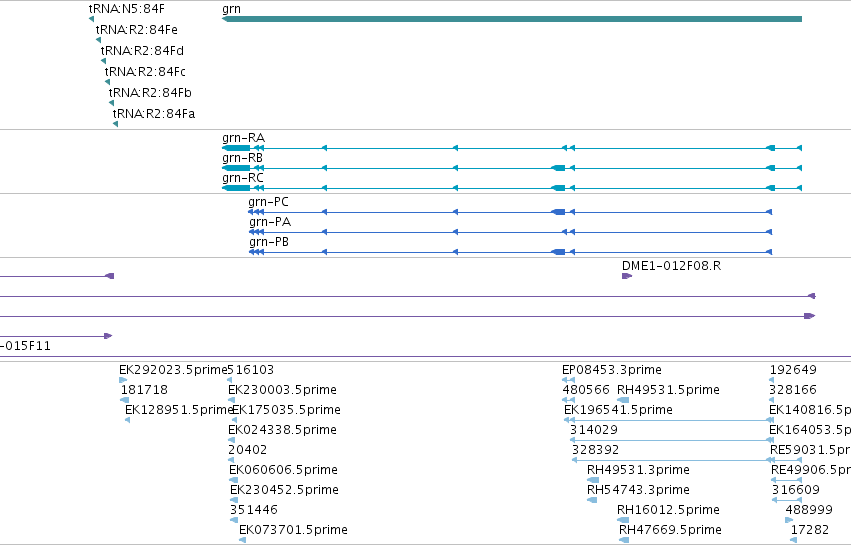Image resolution: width=851 pixels, height=545 pixels.
Task: Click the arrow glyph under RH49531.5prime
Action: (623, 400)
